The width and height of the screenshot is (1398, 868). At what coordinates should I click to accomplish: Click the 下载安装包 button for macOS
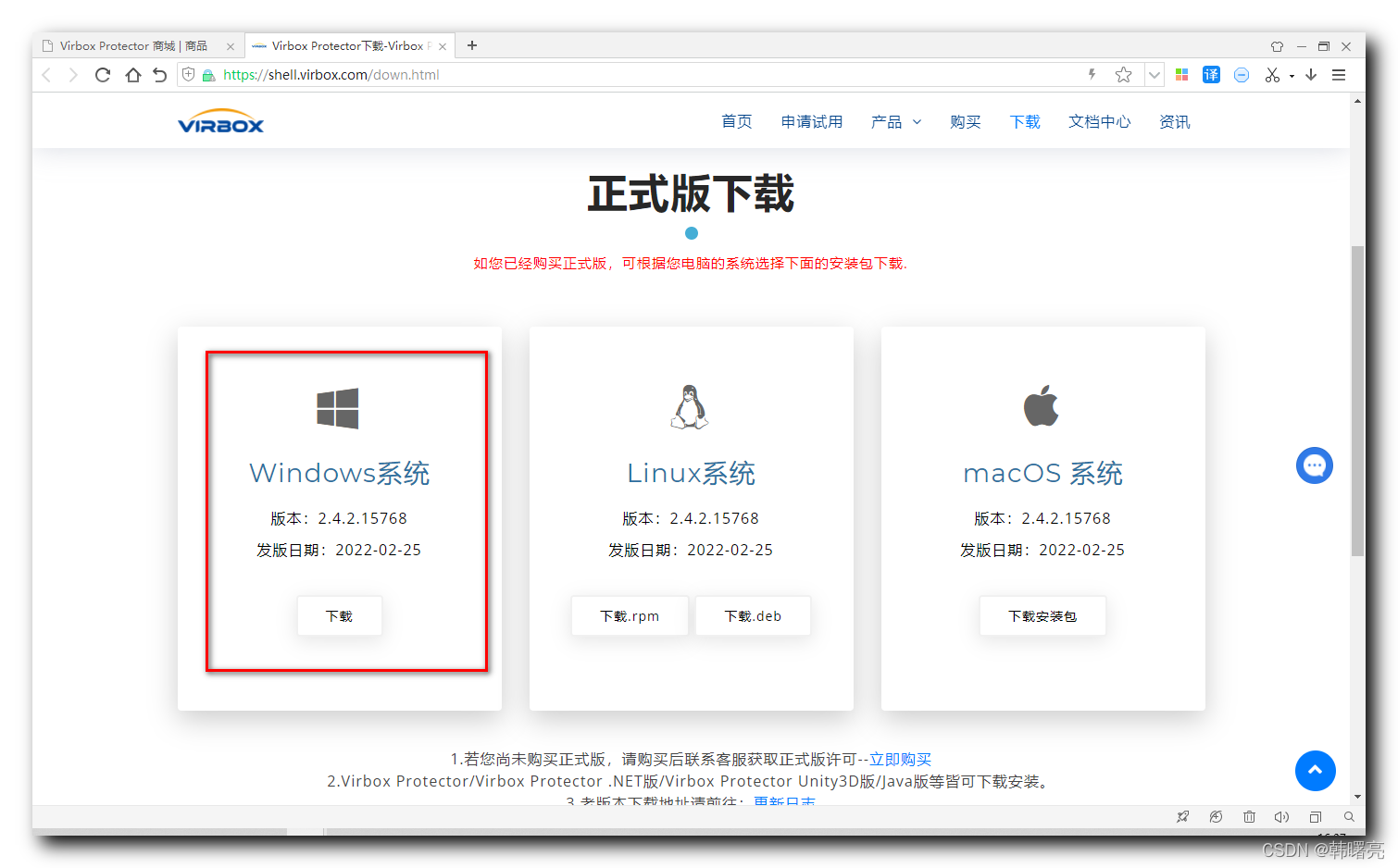click(1042, 616)
